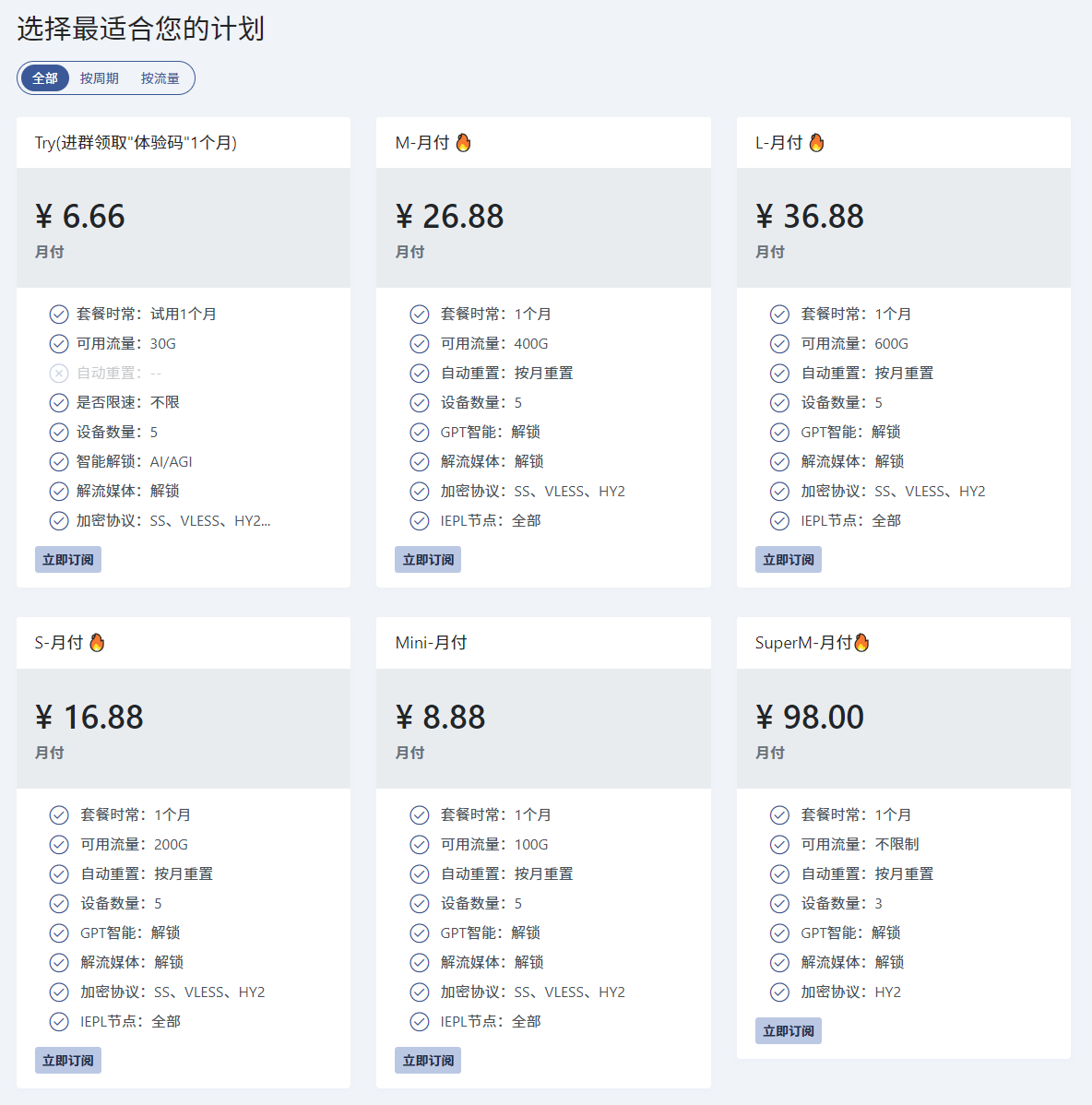Subscribe to the M-月付 plan
This screenshot has height=1105, width=1092.
(x=428, y=560)
